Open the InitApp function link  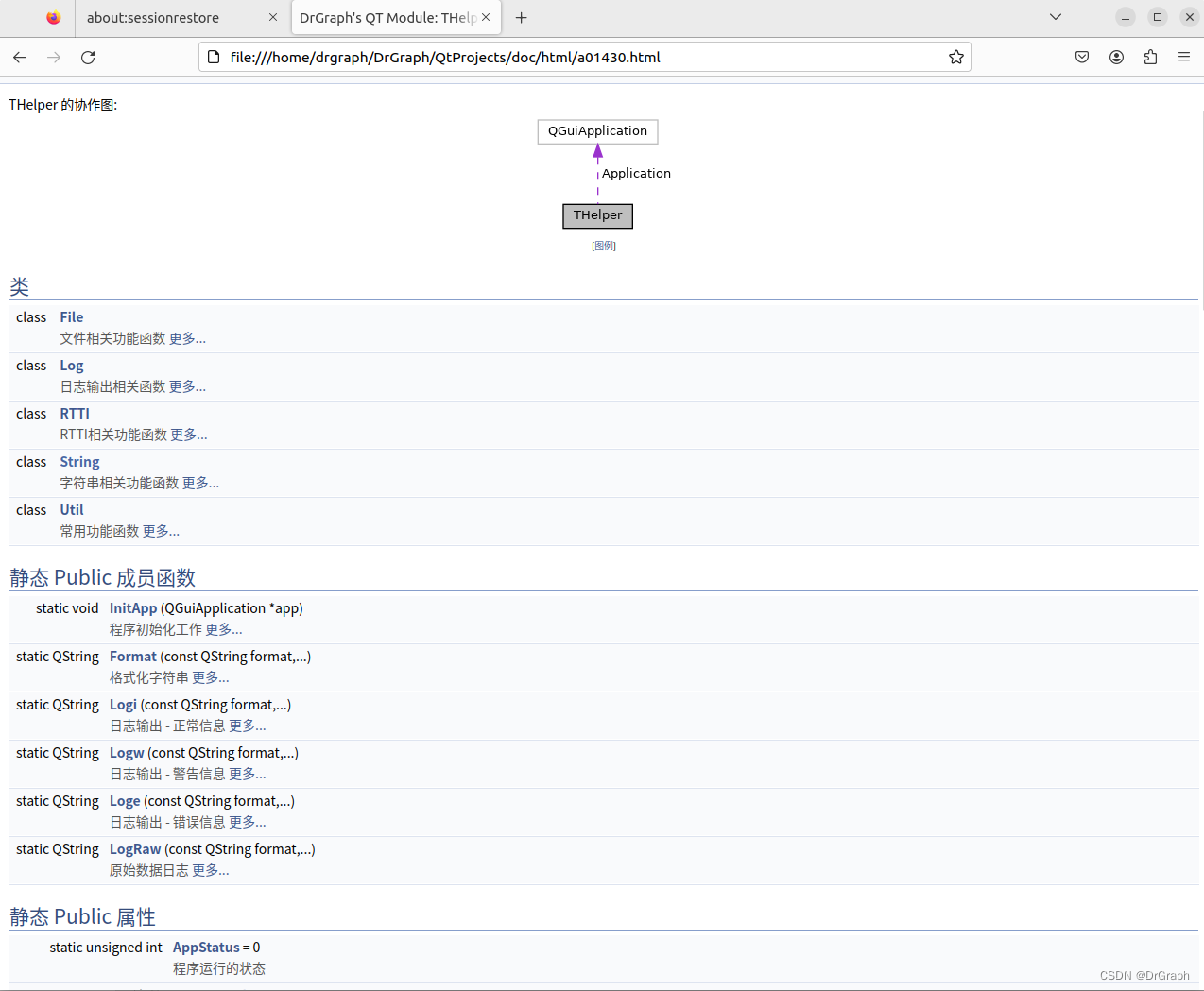pyautogui.click(x=133, y=608)
